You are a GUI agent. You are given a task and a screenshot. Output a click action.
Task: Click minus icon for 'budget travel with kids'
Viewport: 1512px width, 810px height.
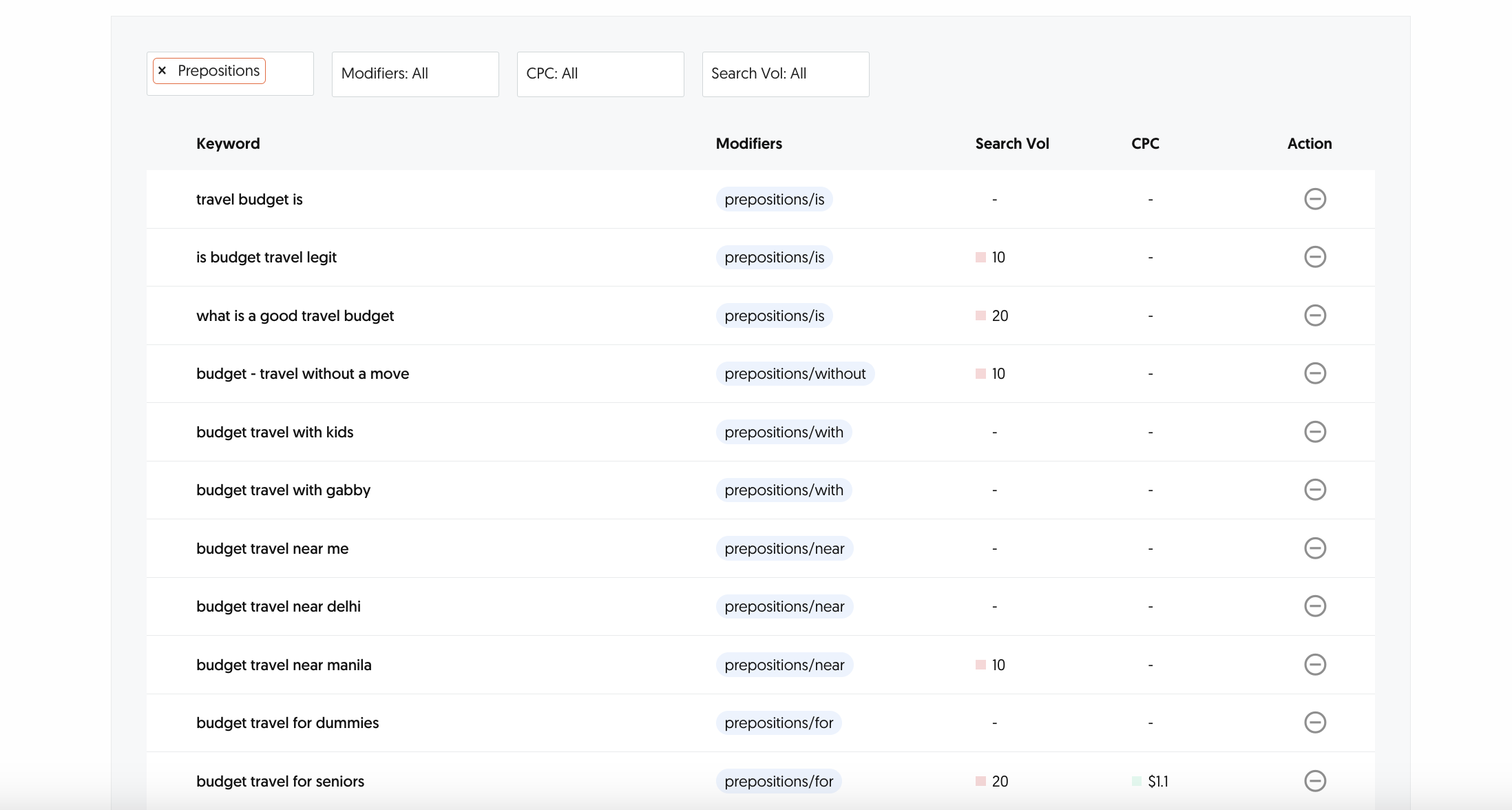[1314, 432]
